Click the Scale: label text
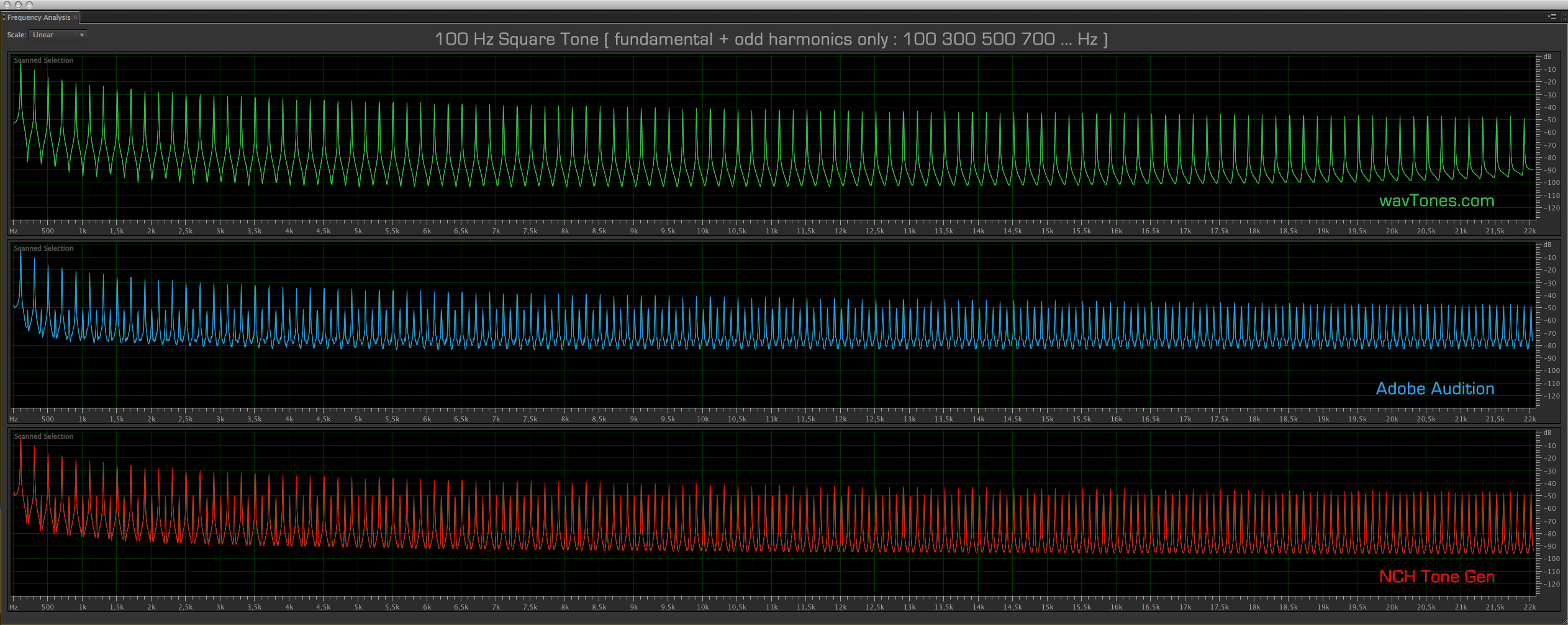This screenshot has width=1568, height=625. click(17, 35)
